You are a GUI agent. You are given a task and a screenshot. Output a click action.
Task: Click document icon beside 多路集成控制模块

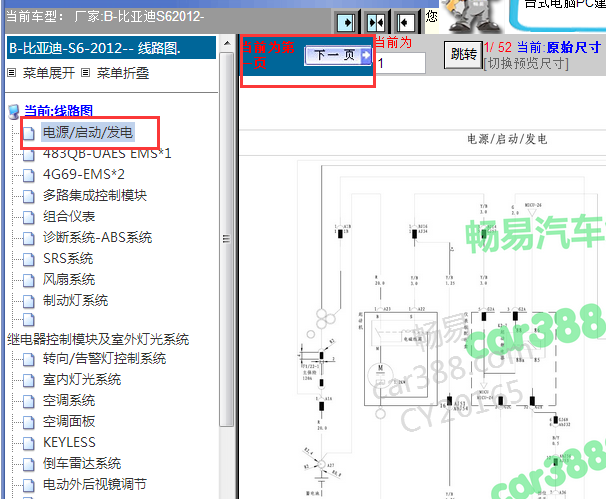click(x=29, y=196)
